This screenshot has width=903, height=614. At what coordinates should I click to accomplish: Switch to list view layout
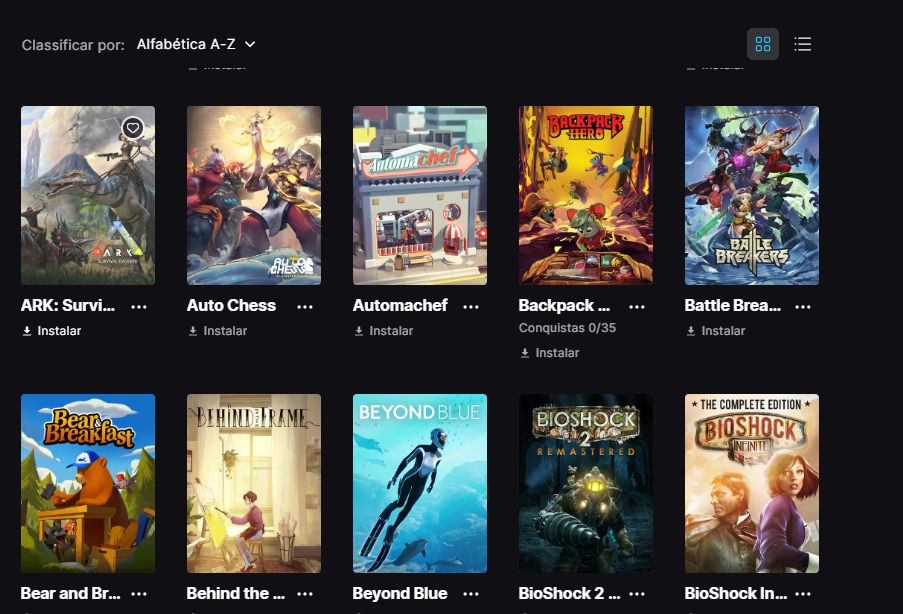pyautogui.click(x=802, y=44)
